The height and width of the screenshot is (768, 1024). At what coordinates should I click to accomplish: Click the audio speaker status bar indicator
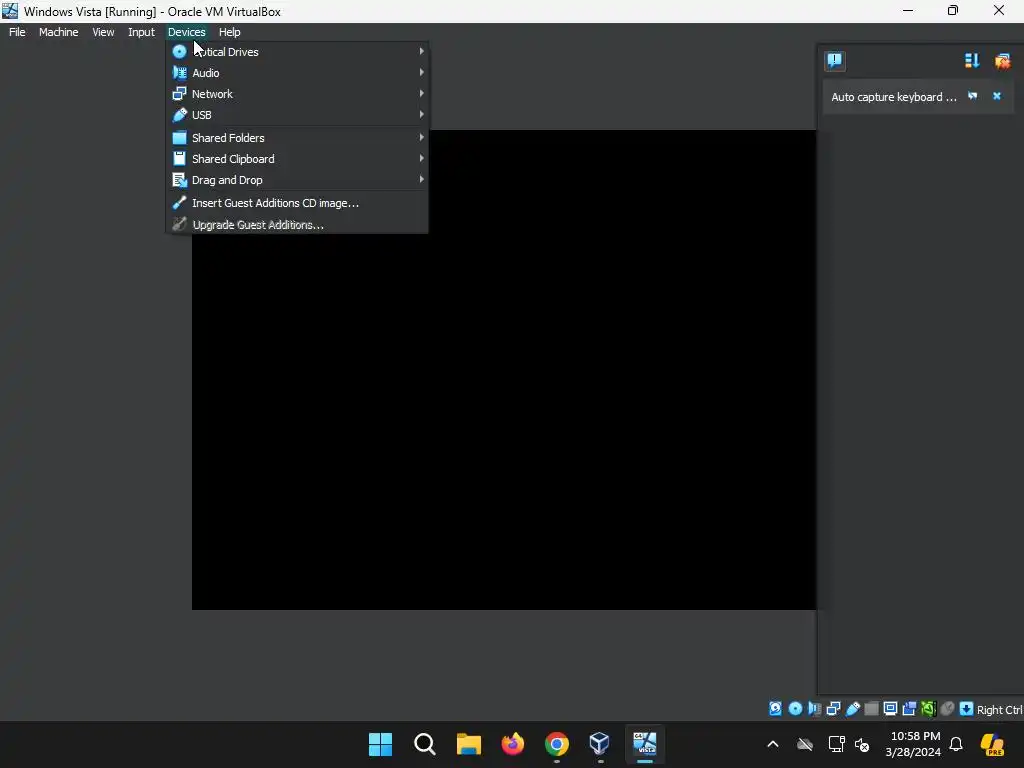pos(814,709)
